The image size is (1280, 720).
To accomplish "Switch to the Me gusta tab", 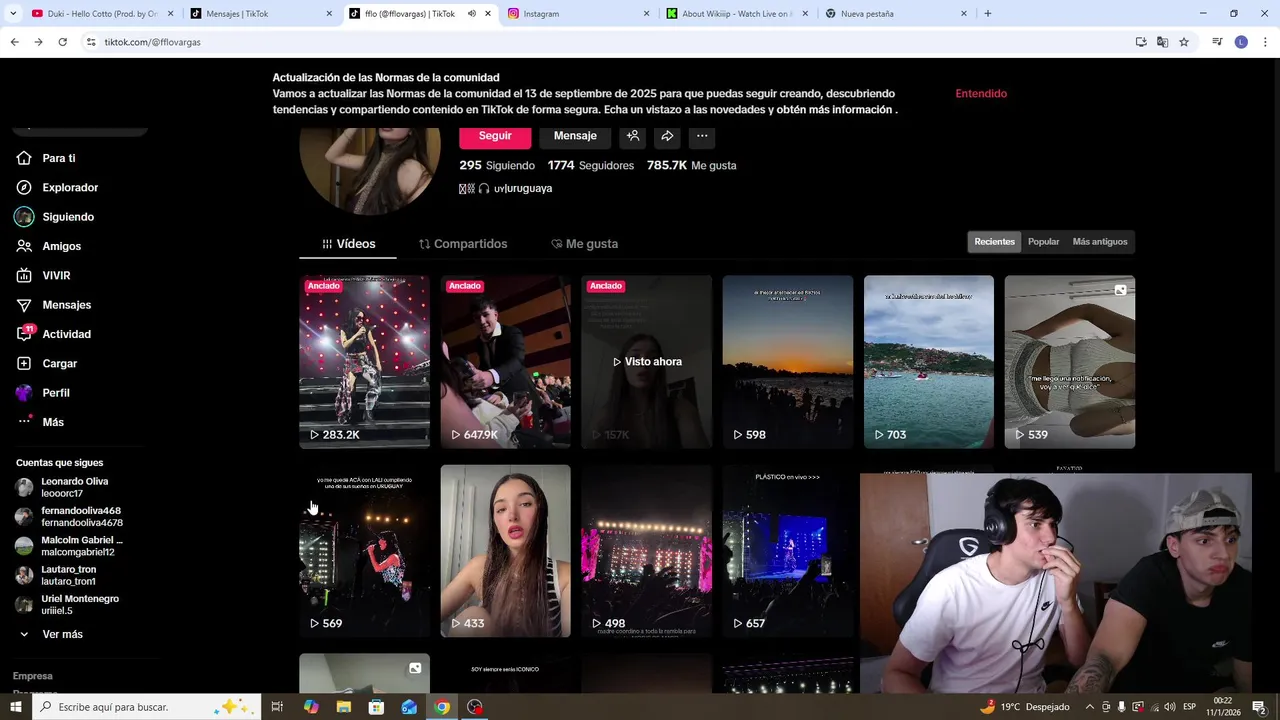I will pyautogui.click(x=585, y=244).
